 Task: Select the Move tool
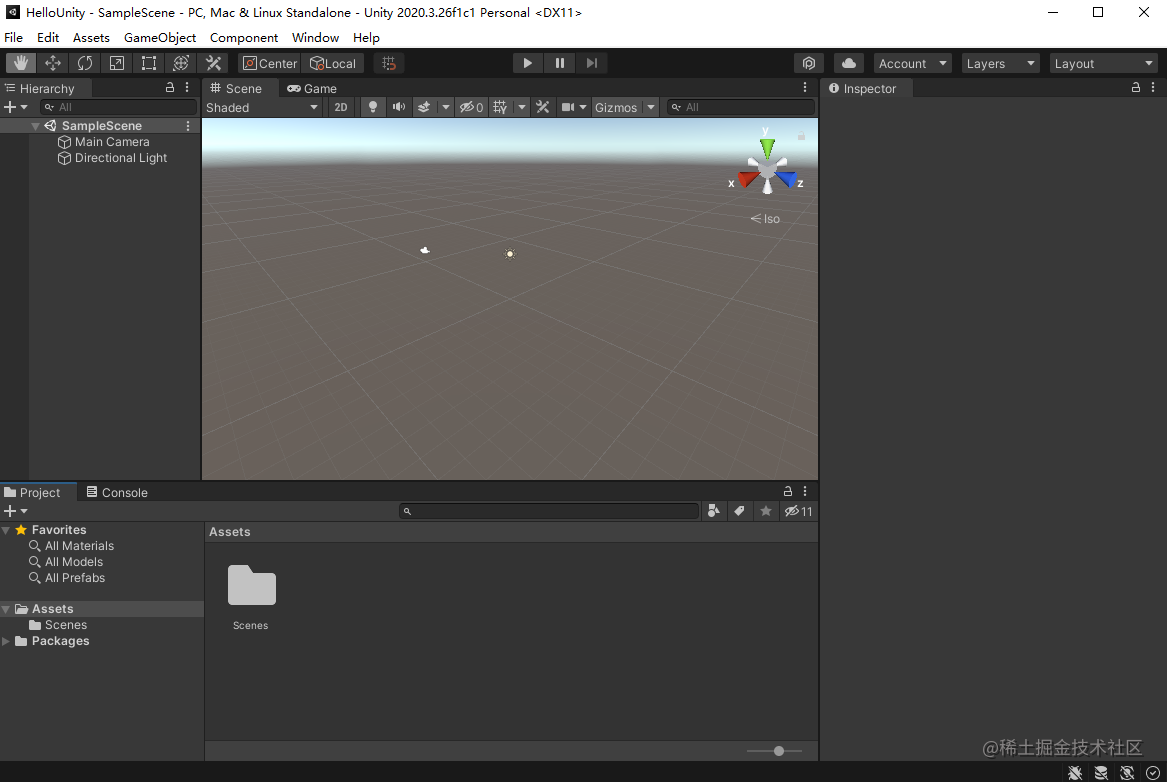pyautogui.click(x=53, y=62)
